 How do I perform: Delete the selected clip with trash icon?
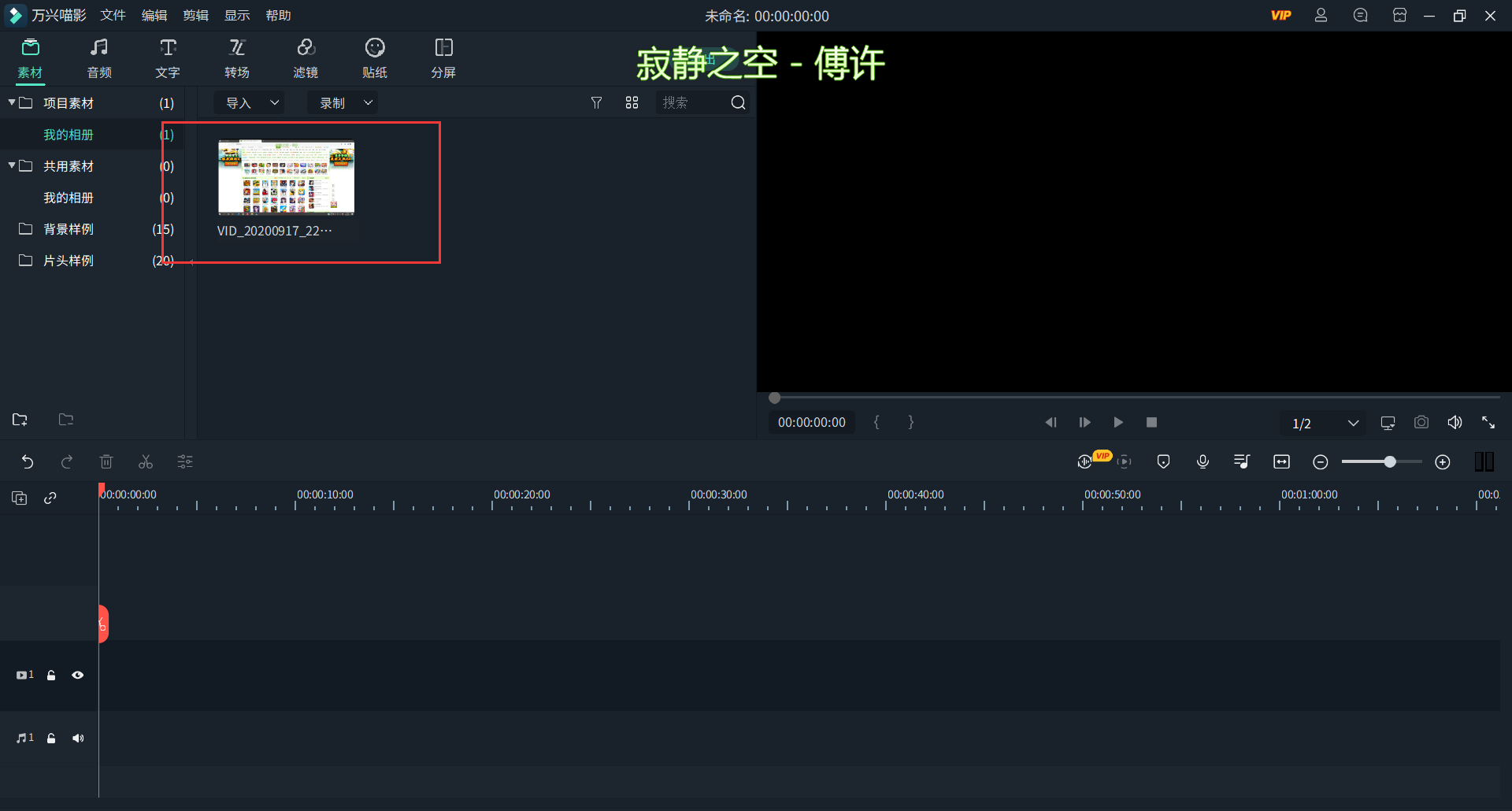click(106, 461)
